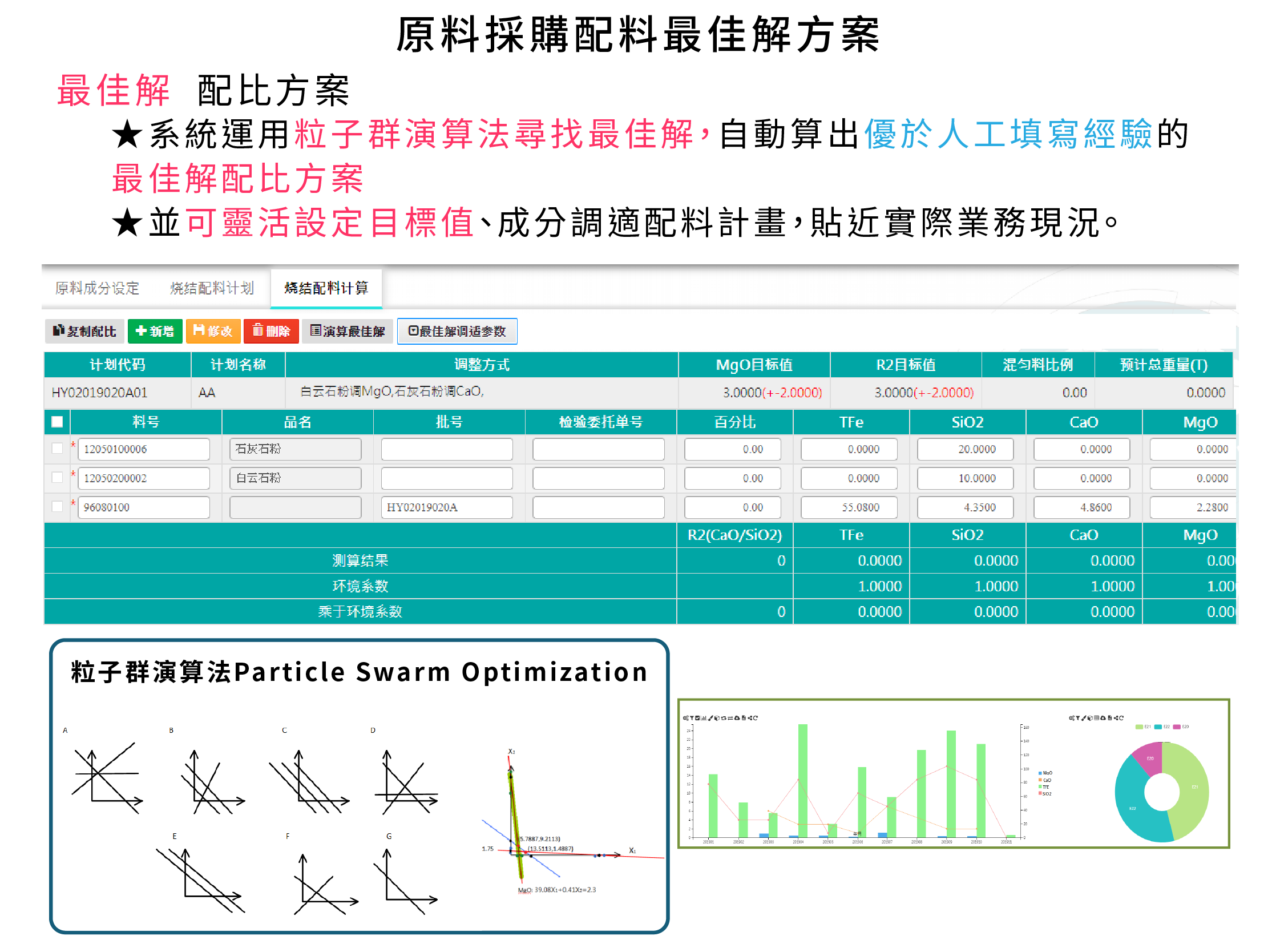
Task: Toggle E22 legend swatch on pie chart
Action: 1158,727
